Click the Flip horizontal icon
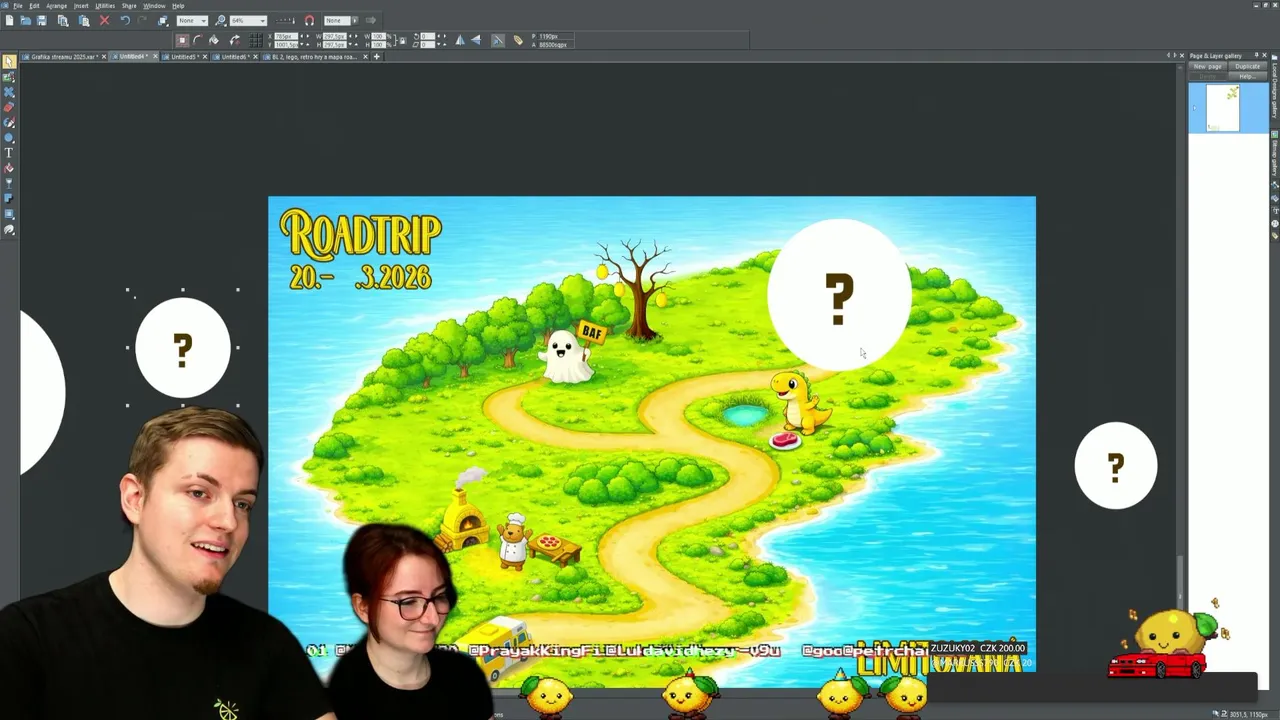This screenshot has width=1280, height=720. (460, 40)
